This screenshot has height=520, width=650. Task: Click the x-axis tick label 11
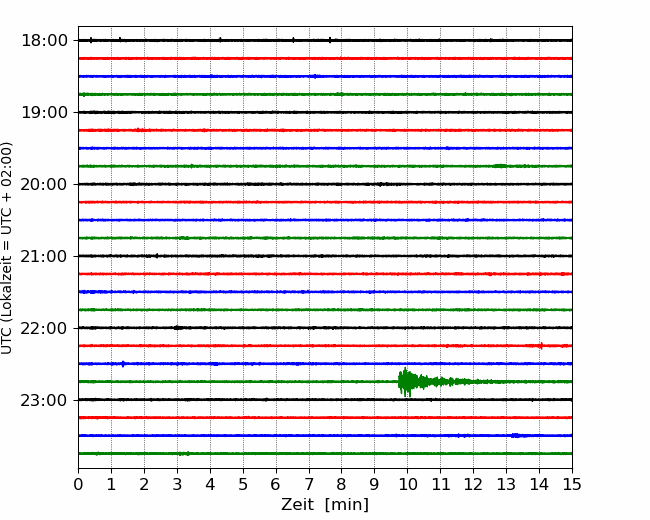pos(441,484)
